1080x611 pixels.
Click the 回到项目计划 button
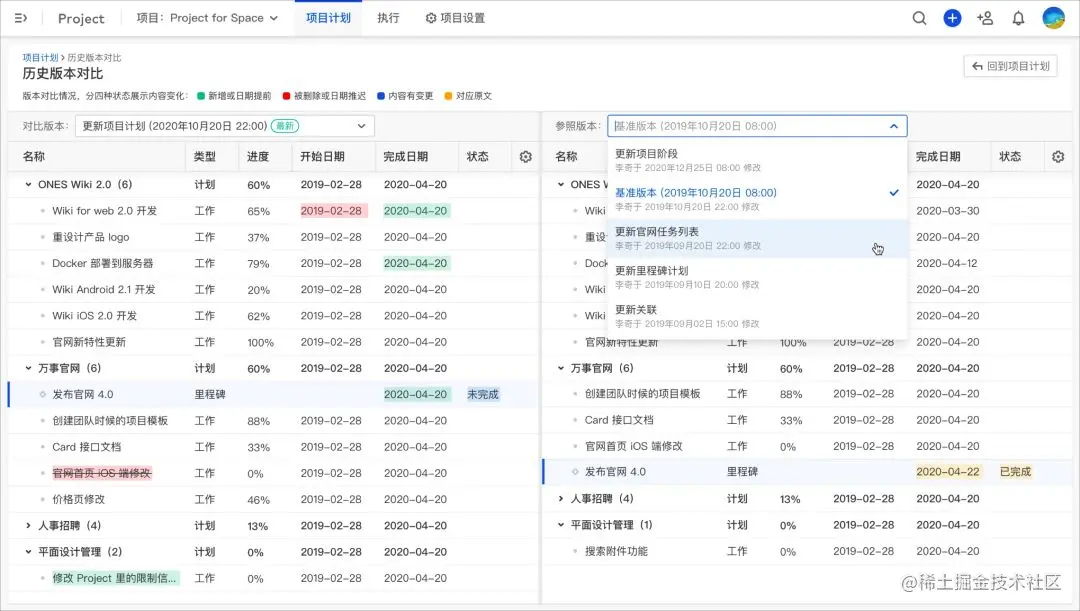(x=1010, y=66)
